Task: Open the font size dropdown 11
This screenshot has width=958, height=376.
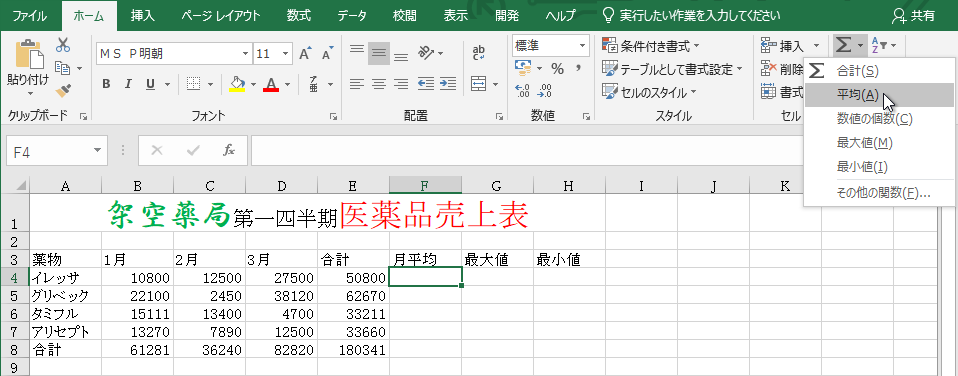Action: (286, 54)
